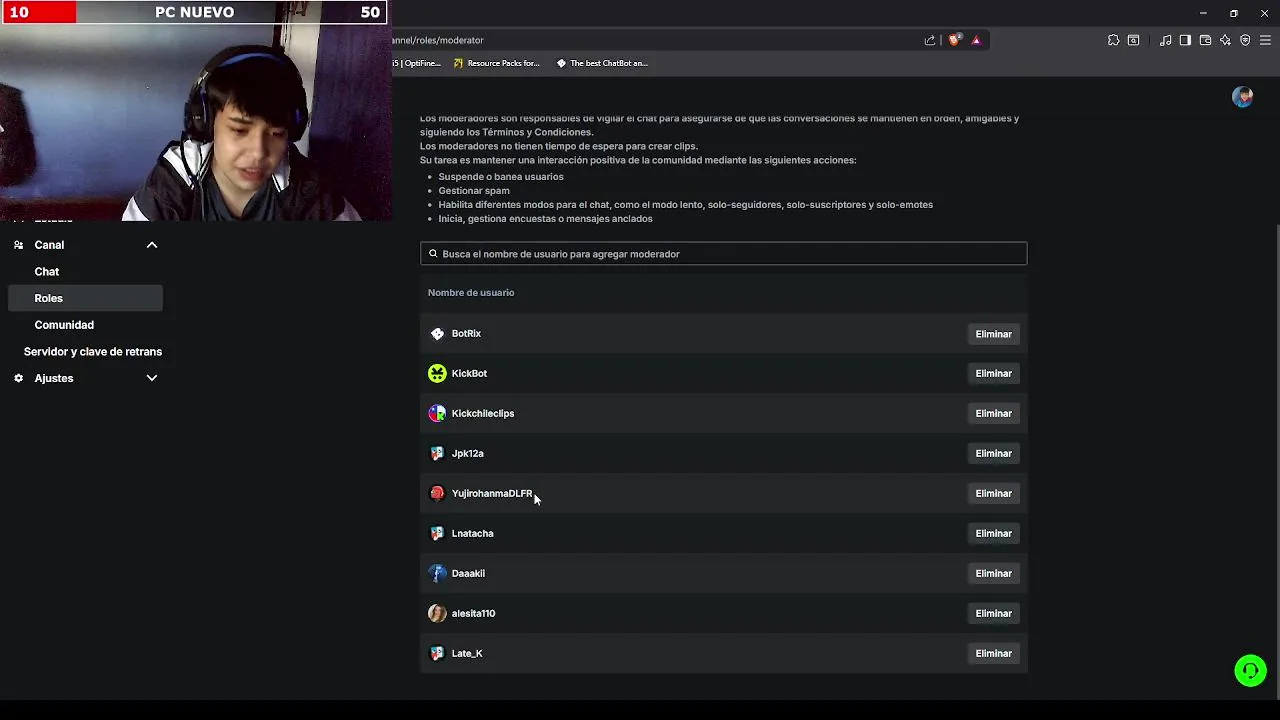Image resolution: width=1280 pixels, height=720 pixels.
Task: Focus the moderator username search field
Action: [723, 254]
